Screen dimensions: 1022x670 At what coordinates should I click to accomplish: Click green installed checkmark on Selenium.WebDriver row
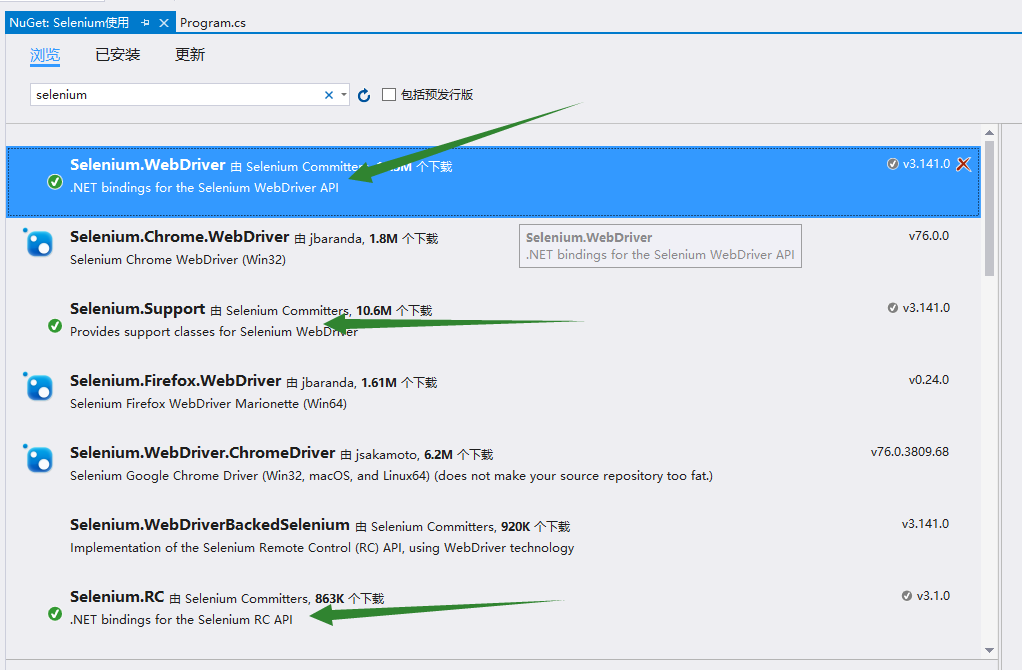[x=55, y=182]
